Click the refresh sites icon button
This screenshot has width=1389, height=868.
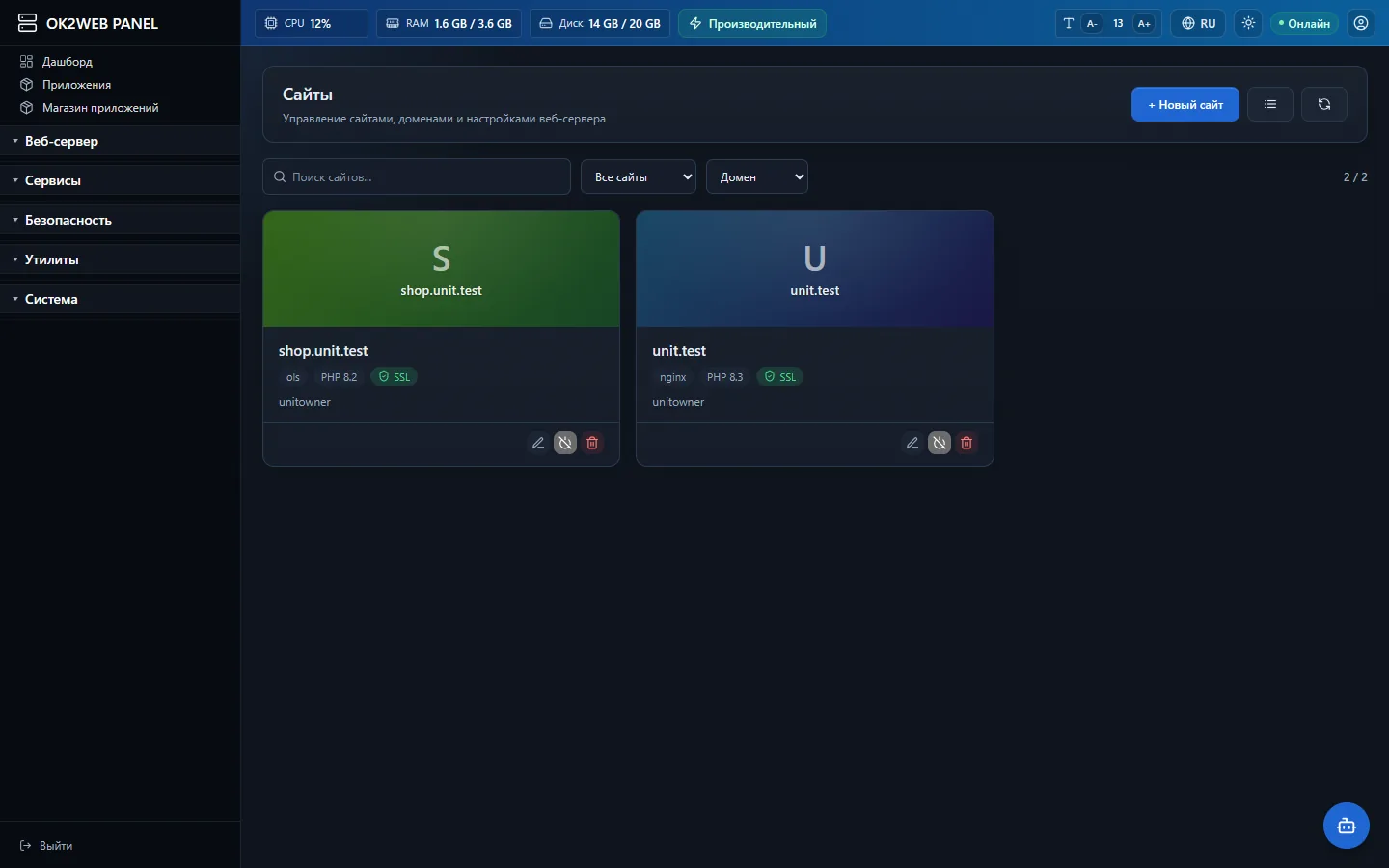pos(1324,104)
